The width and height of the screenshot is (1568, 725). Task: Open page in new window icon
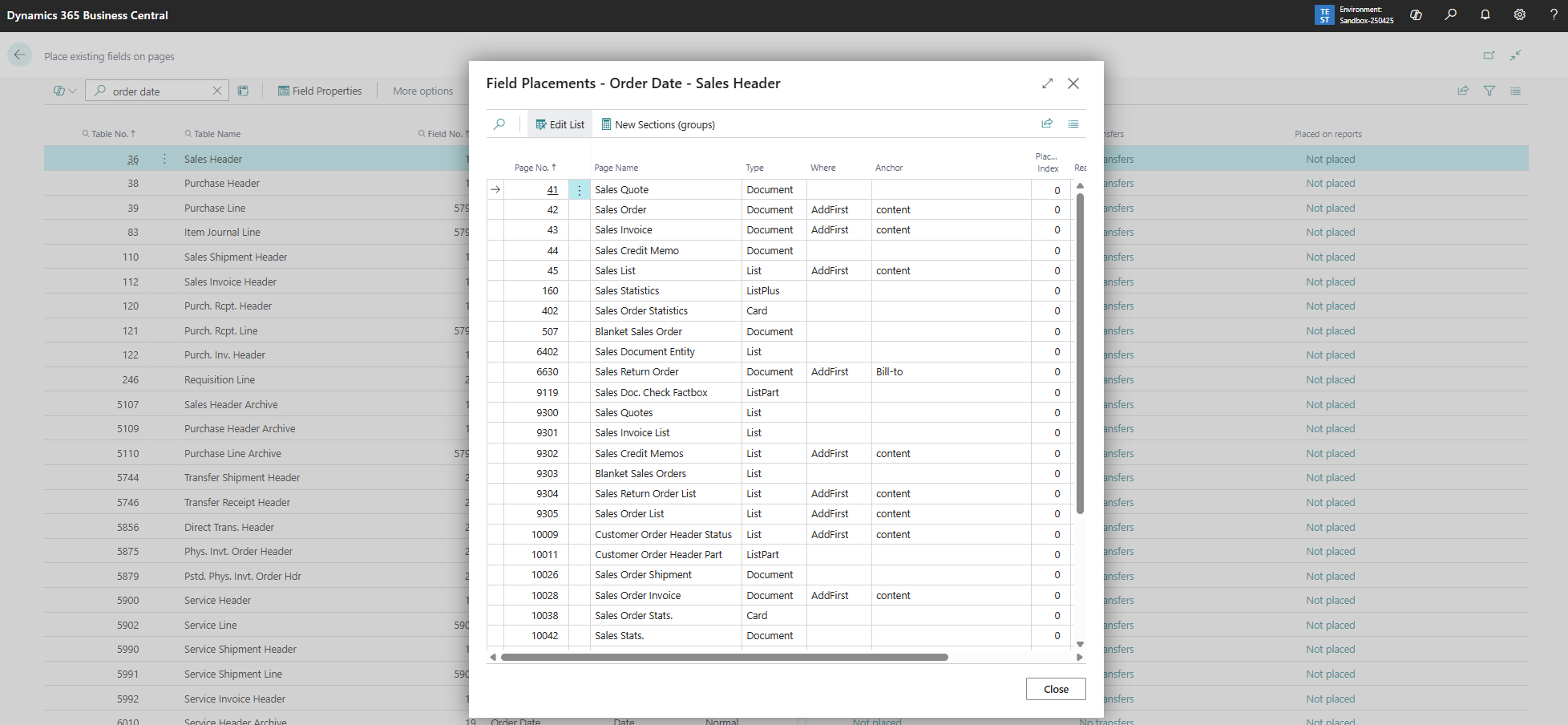(x=1489, y=55)
